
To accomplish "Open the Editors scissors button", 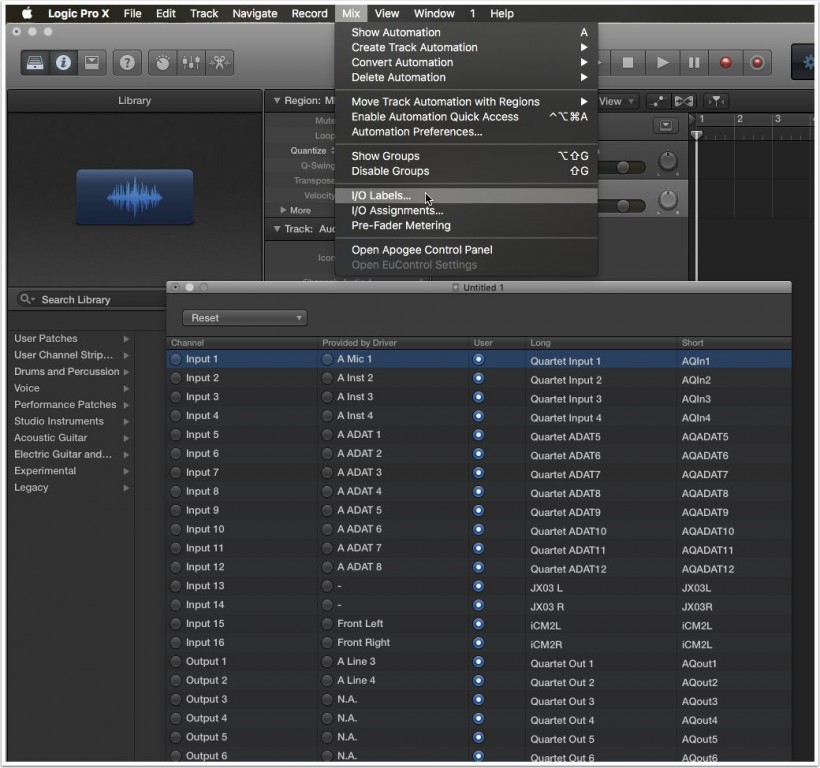I will point(220,63).
